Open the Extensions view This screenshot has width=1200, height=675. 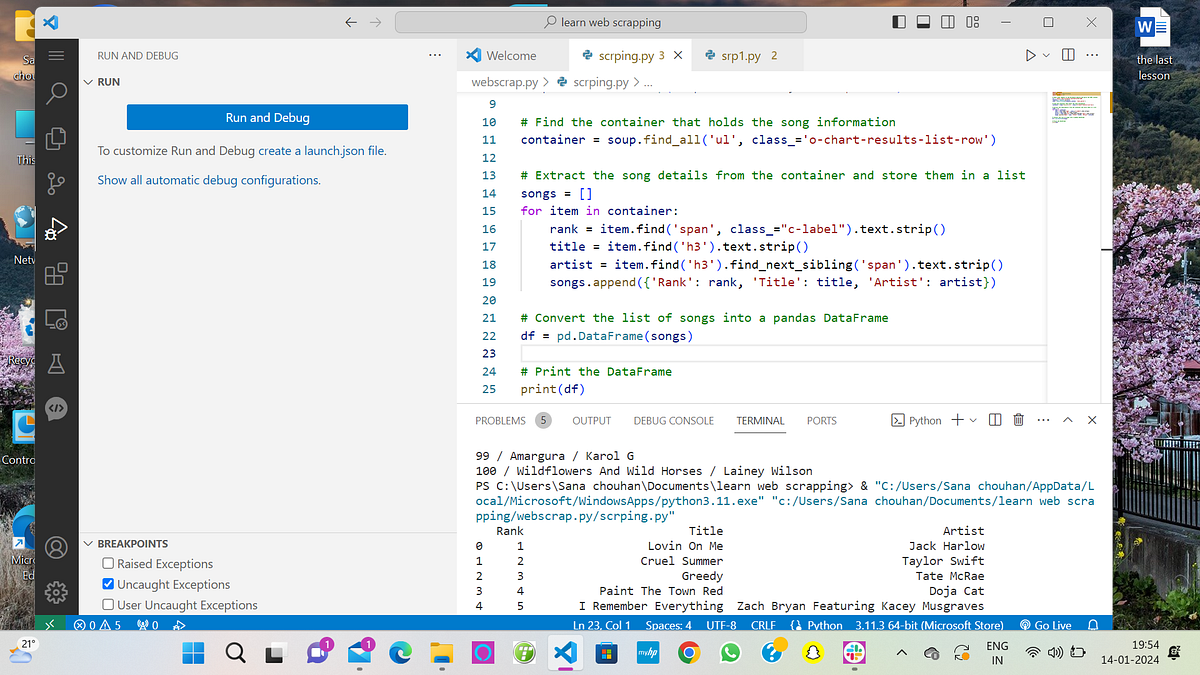(56, 273)
